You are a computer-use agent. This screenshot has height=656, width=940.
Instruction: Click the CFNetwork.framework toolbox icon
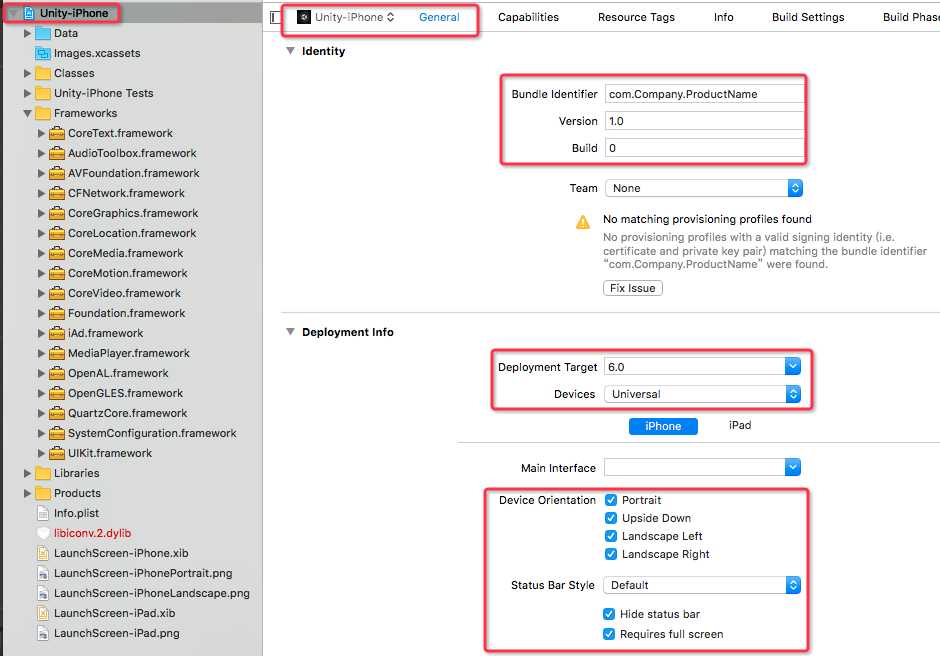[57, 193]
